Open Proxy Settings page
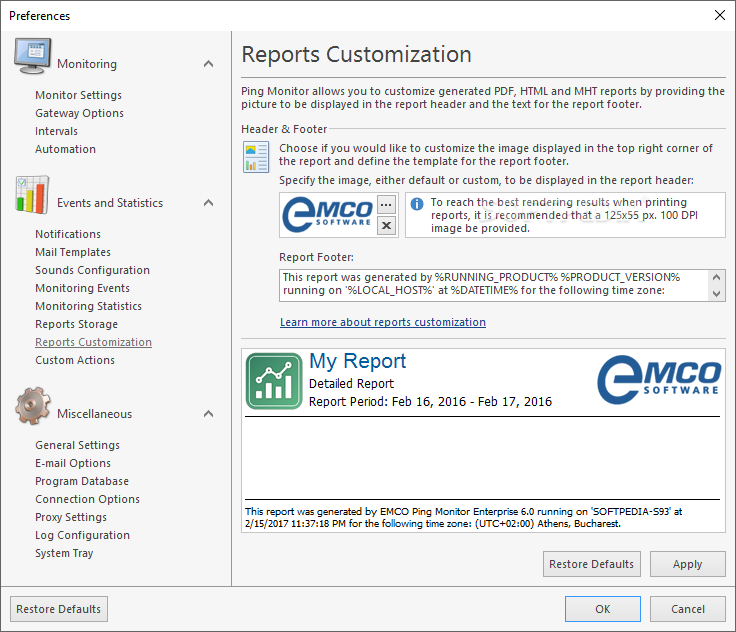Image resolution: width=736 pixels, height=632 pixels. click(71, 517)
